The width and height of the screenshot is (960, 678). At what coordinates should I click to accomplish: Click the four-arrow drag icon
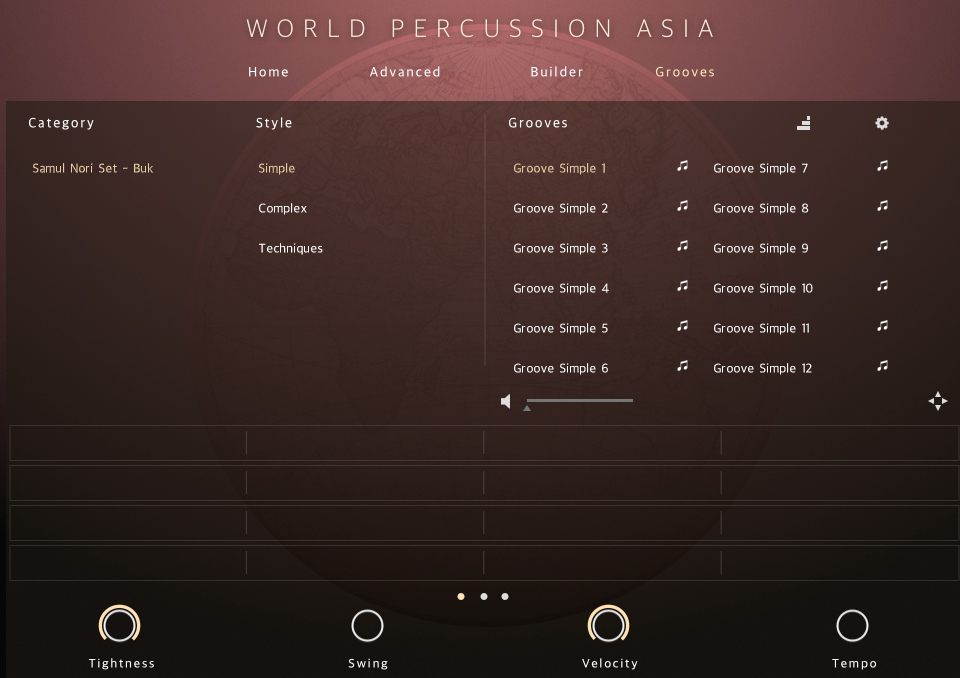coord(937,401)
